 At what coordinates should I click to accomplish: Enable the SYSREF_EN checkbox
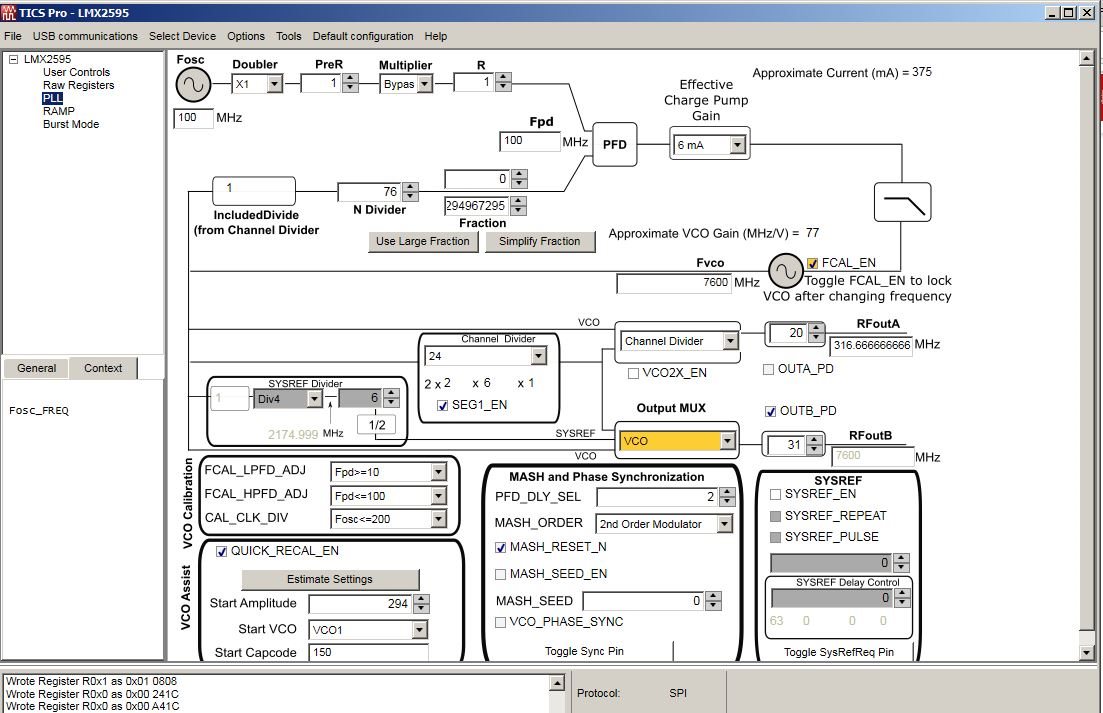775,495
